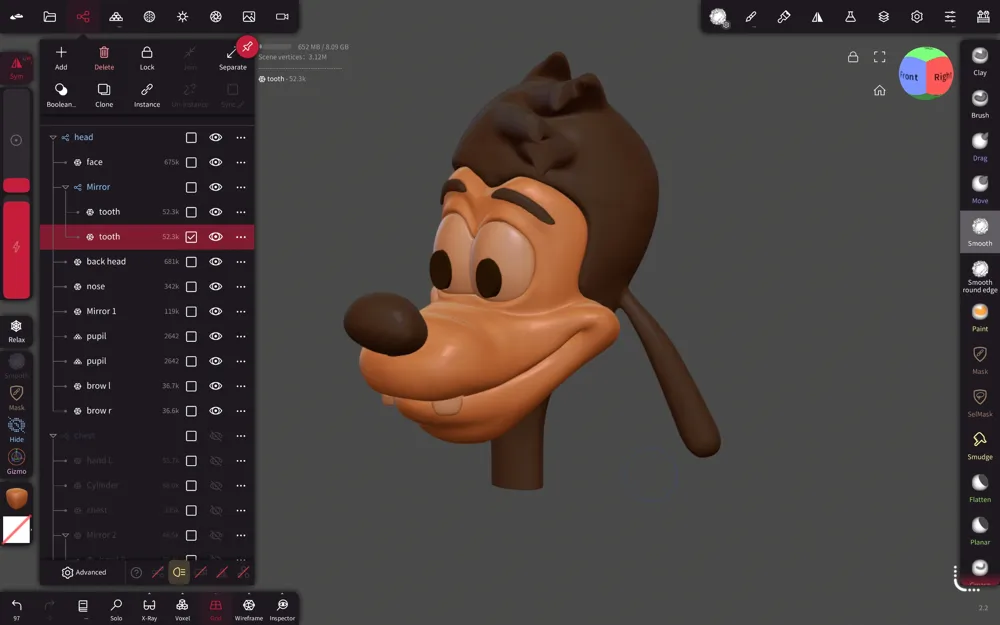This screenshot has height=625, width=1000.
Task: Open options menu for selected tooth
Action: click(240, 237)
